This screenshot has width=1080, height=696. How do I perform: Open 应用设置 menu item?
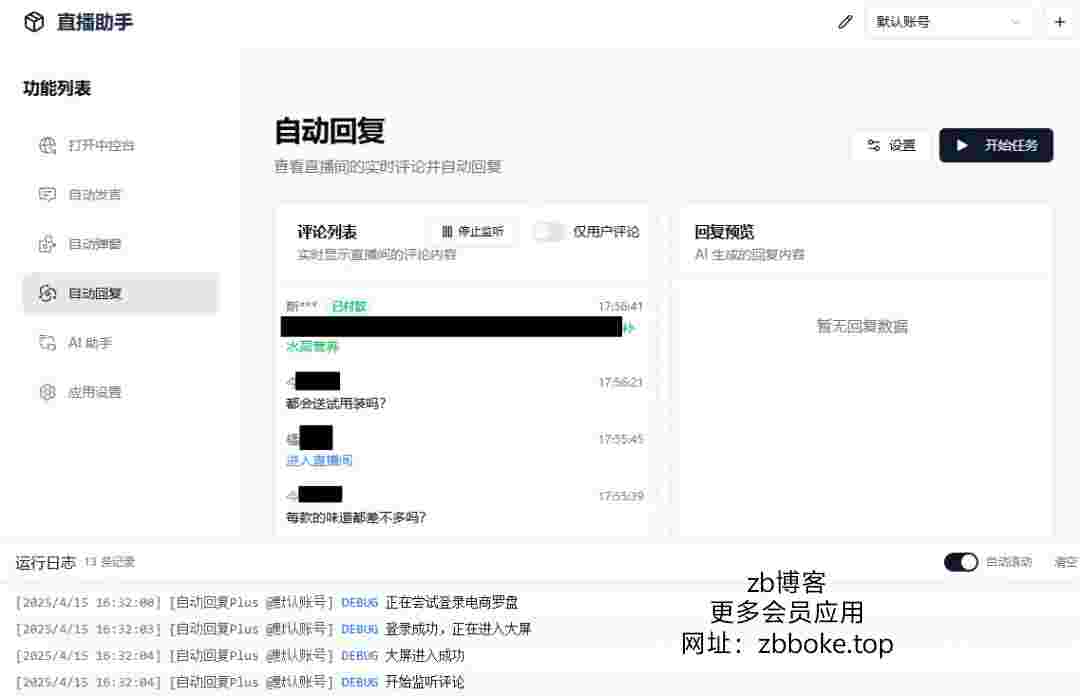(x=121, y=392)
